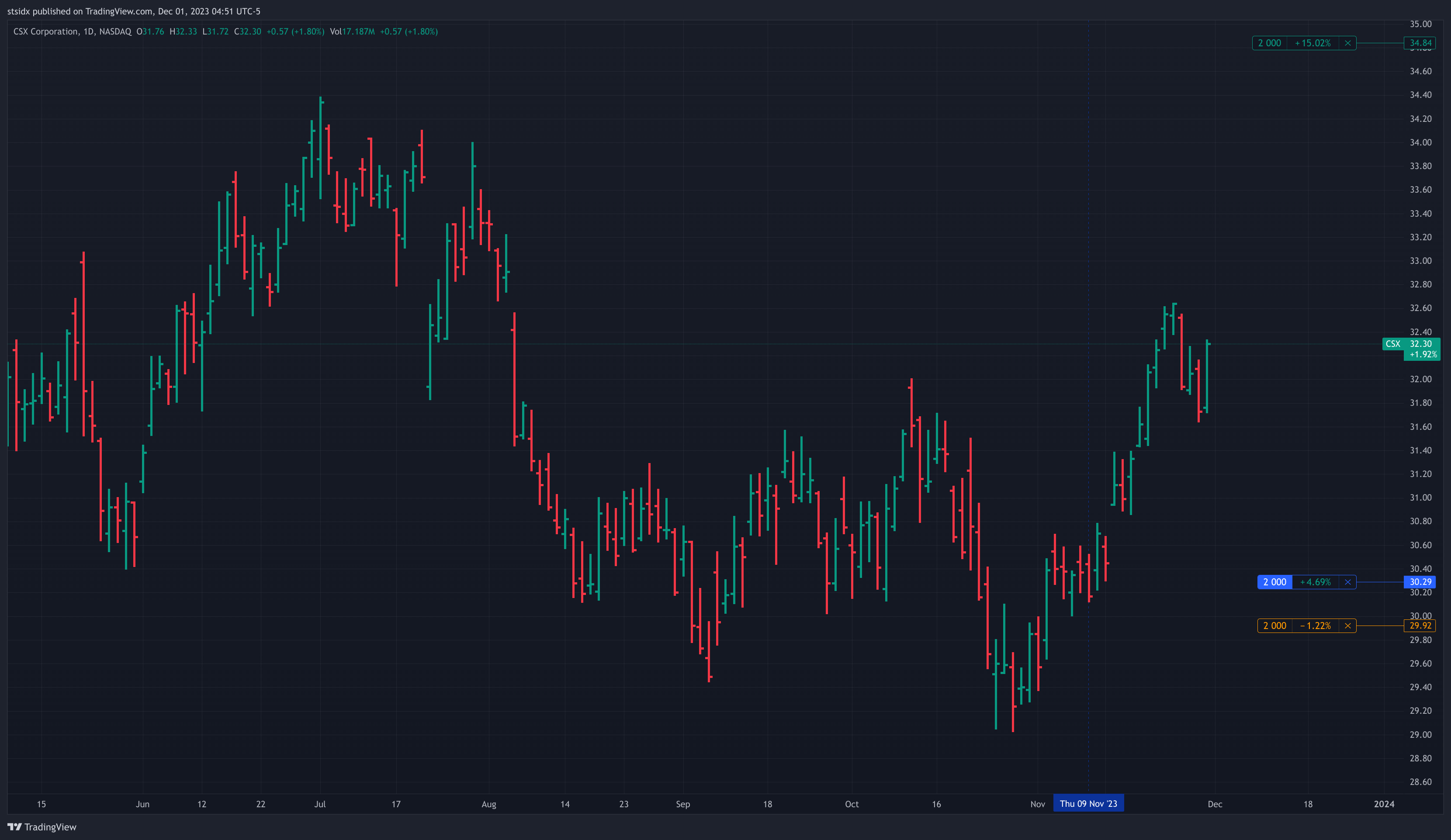Click the 28.60 price axis label
Viewport: 1451px width, 840px height.
[1420, 782]
